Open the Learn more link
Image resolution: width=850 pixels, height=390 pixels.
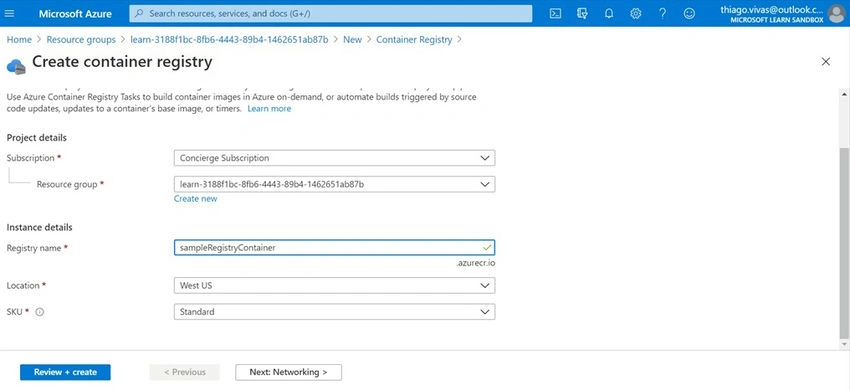click(x=269, y=108)
